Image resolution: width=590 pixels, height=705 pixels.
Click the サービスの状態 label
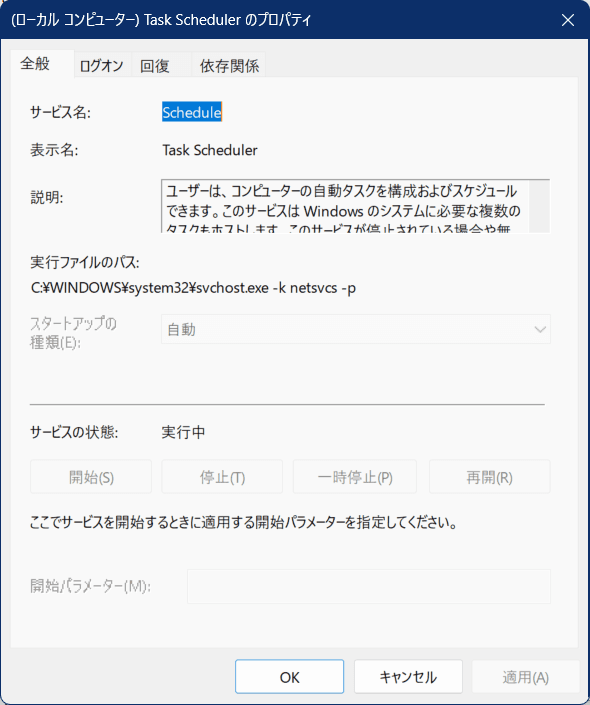tap(74, 433)
